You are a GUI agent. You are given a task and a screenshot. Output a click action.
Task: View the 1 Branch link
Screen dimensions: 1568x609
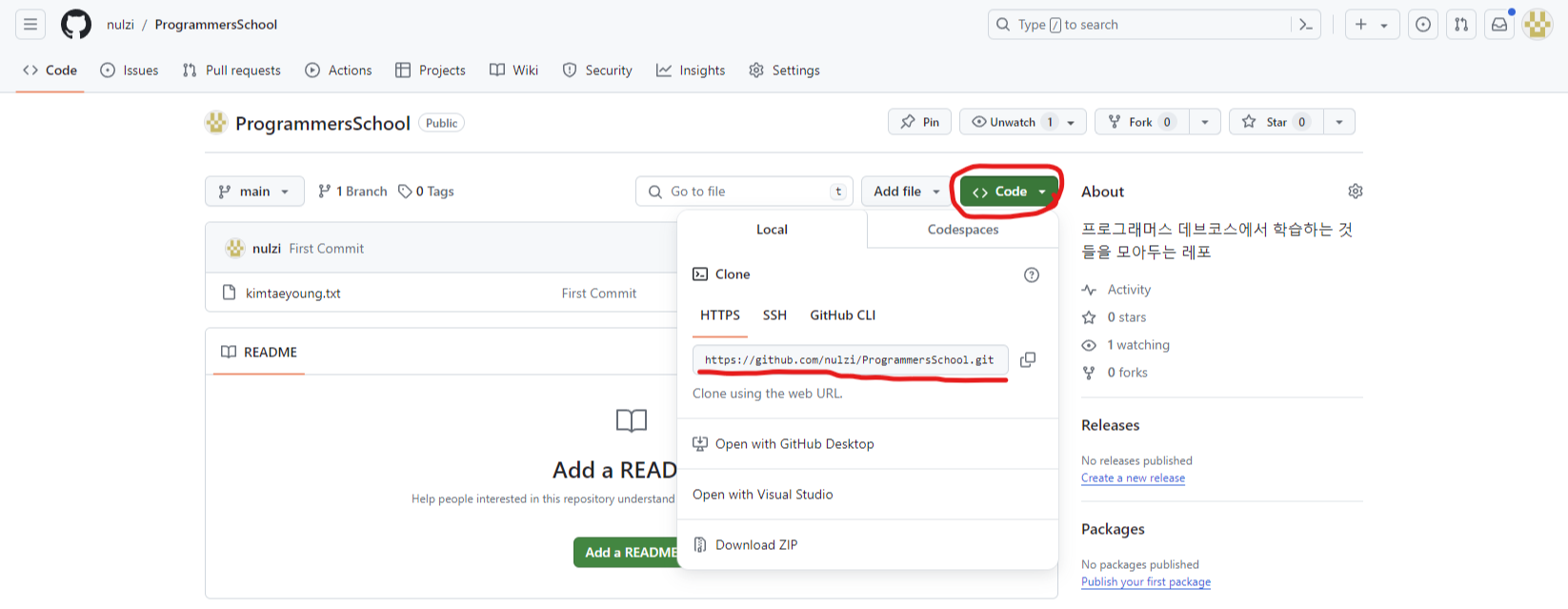tap(352, 192)
